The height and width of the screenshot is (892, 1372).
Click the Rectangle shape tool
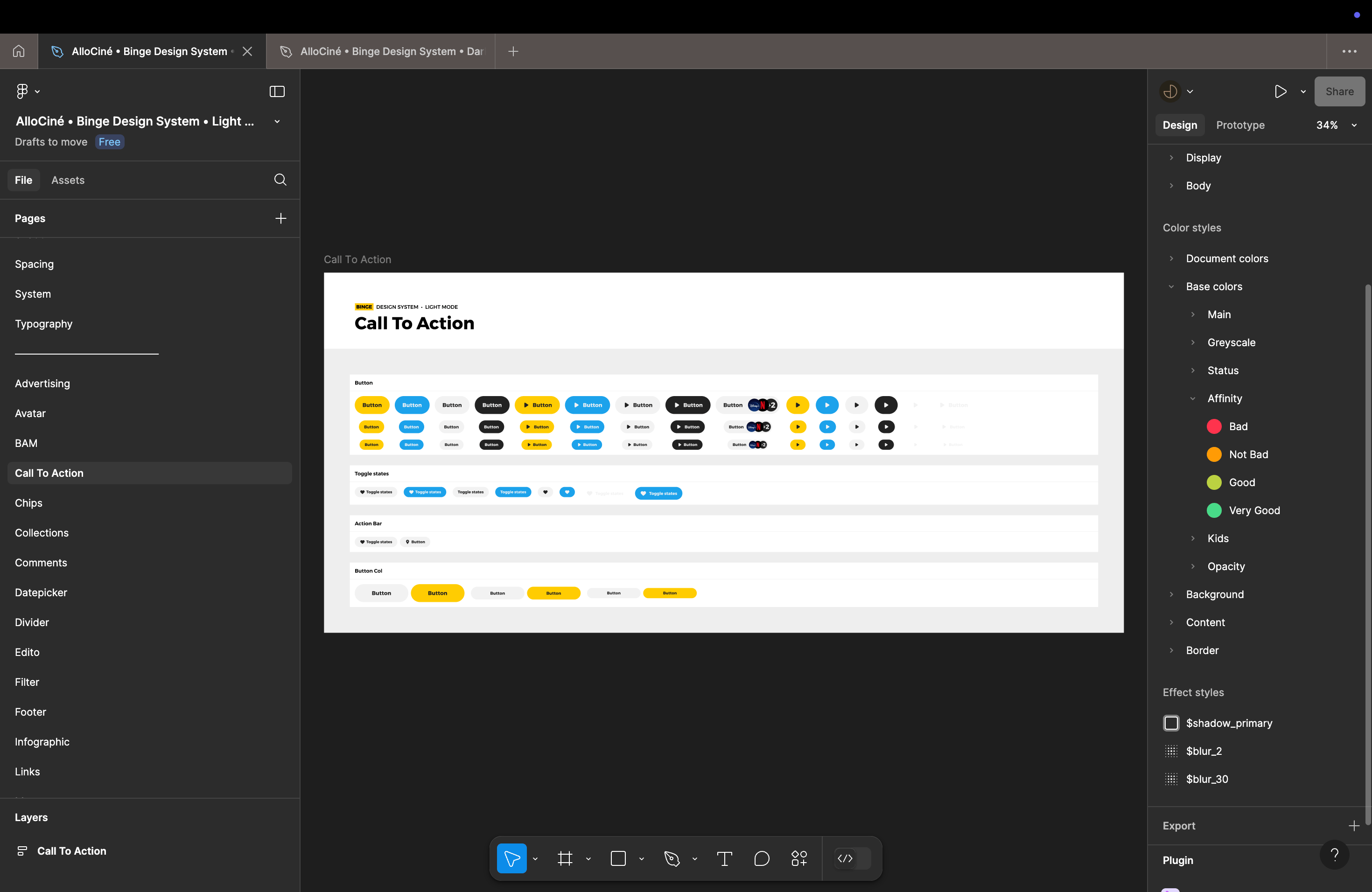[x=618, y=858]
